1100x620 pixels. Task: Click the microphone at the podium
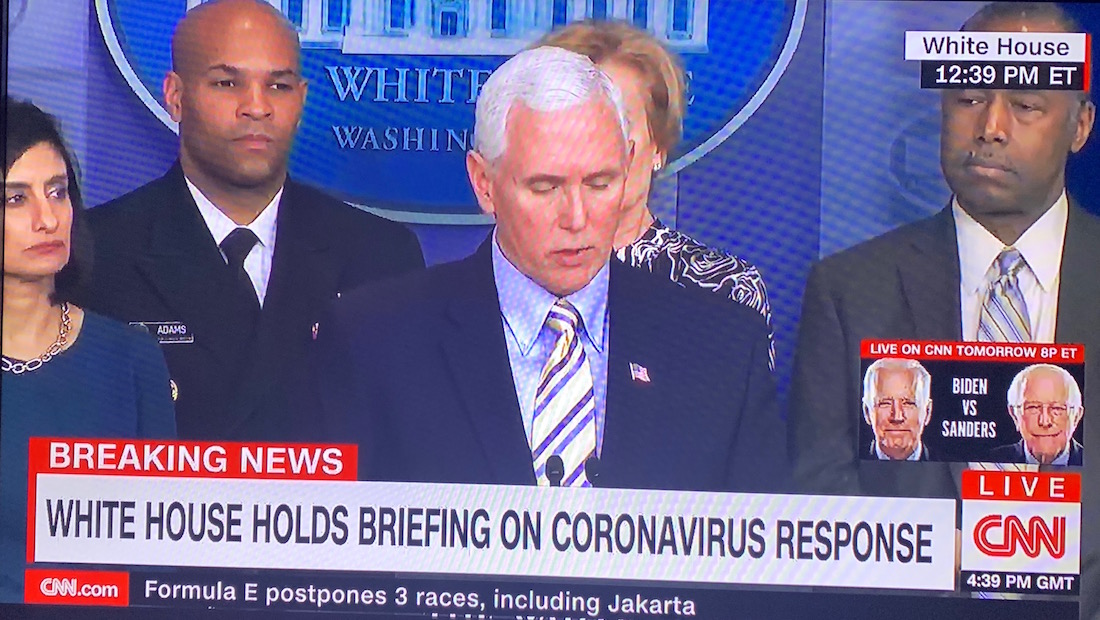point(555,469)
